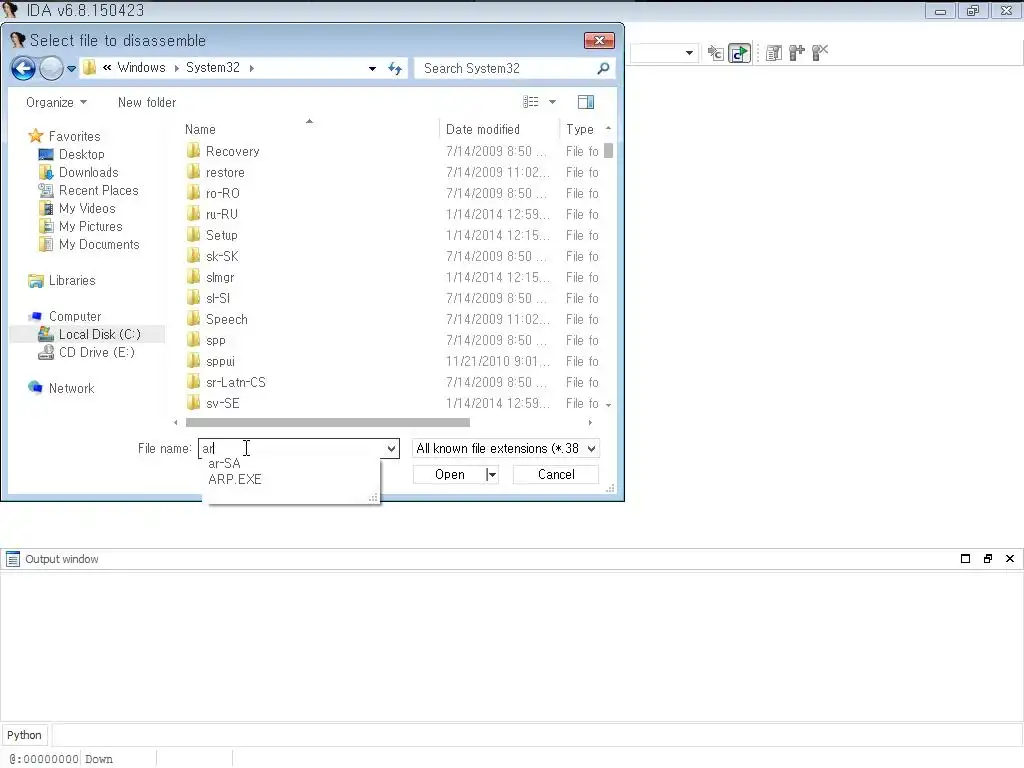Image resolution: width=1024 pixels, height=768 pixels.
Task: Click the IDA toolbar icon with a plus
Action: coord(797,53)
